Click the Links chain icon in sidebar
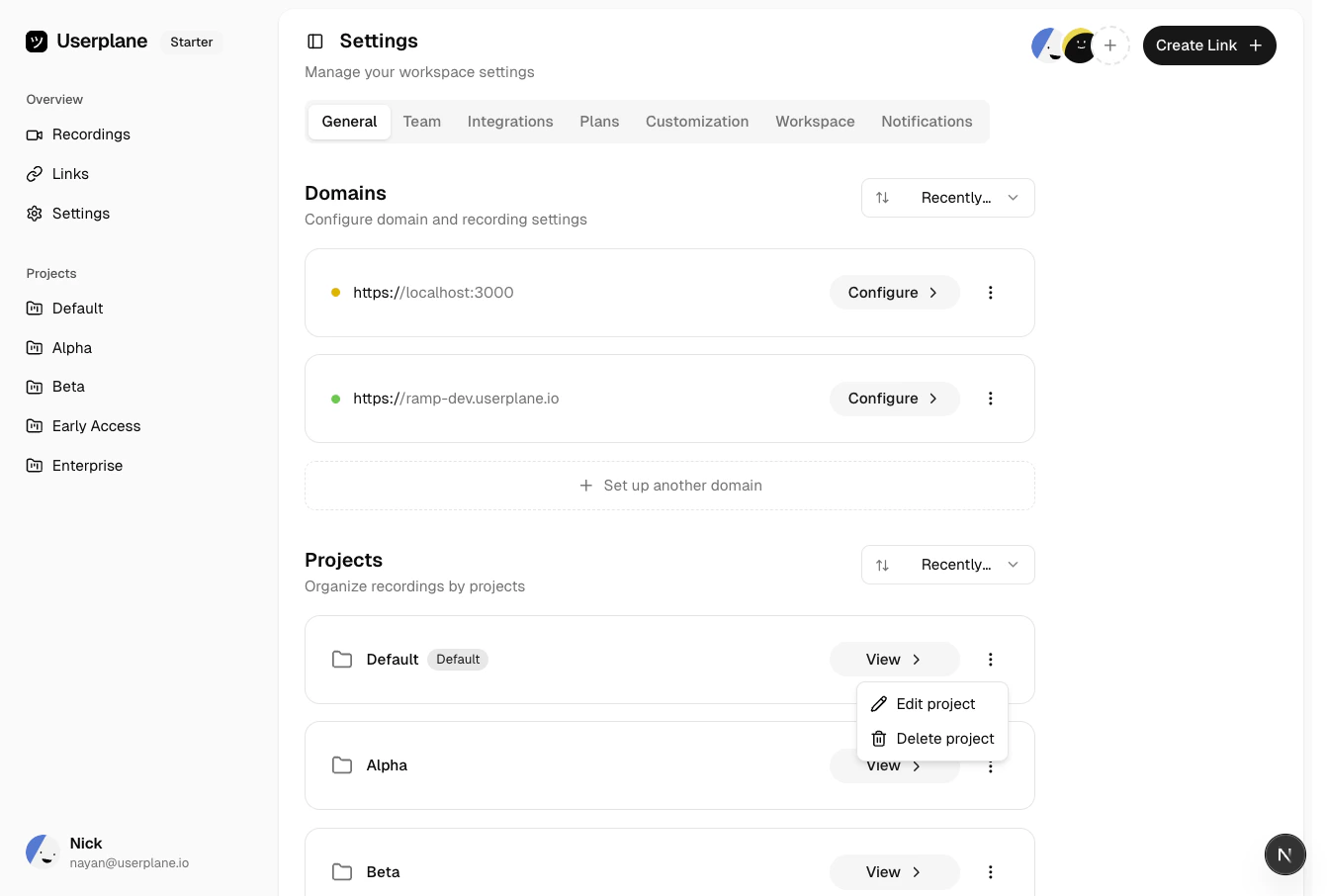The width and height of the screenshot is (1327, 896). (35, 174)
